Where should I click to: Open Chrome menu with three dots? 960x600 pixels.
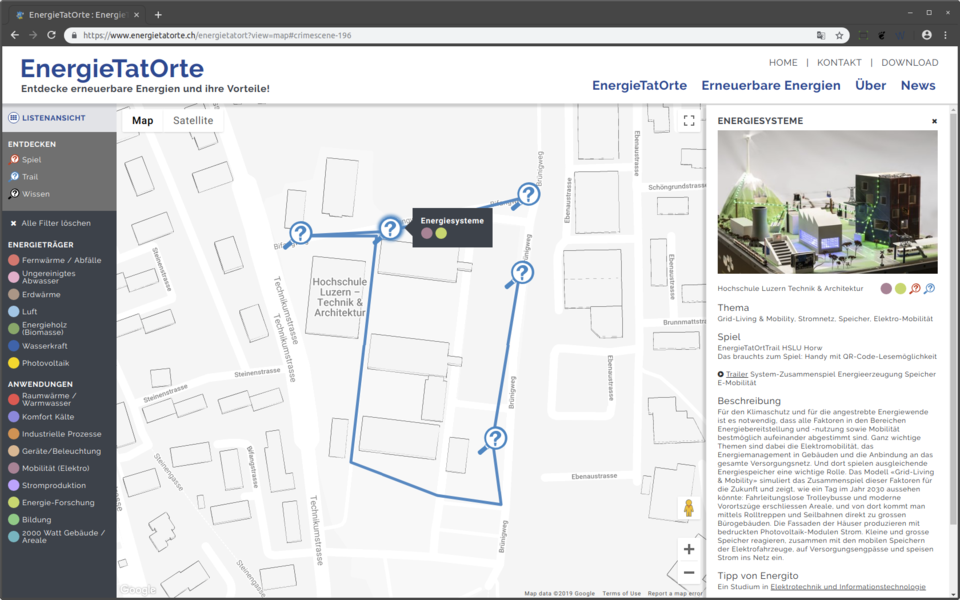point(945,36)
